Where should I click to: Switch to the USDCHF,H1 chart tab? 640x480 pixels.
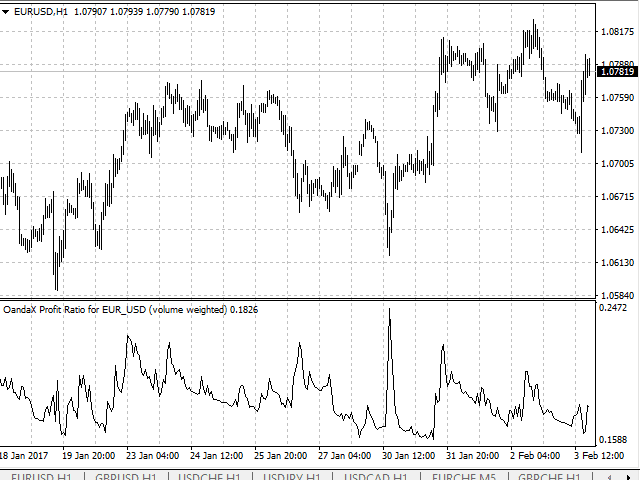[x=209, y=476]
